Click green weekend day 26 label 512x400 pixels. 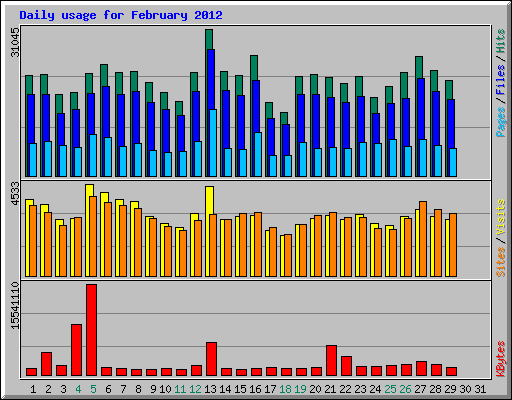coord(405,389)
